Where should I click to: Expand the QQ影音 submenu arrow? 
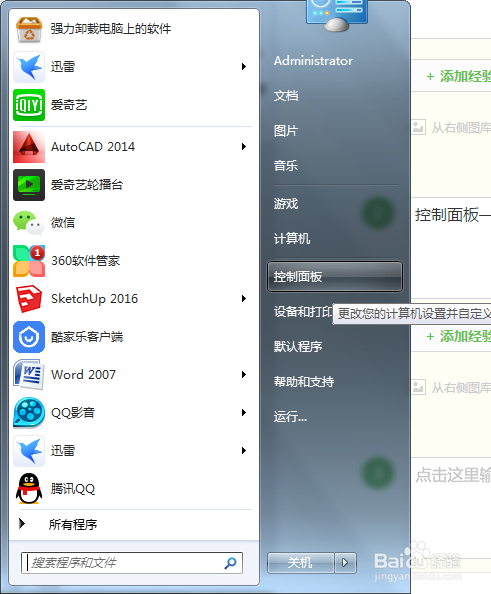click(244, 412)
